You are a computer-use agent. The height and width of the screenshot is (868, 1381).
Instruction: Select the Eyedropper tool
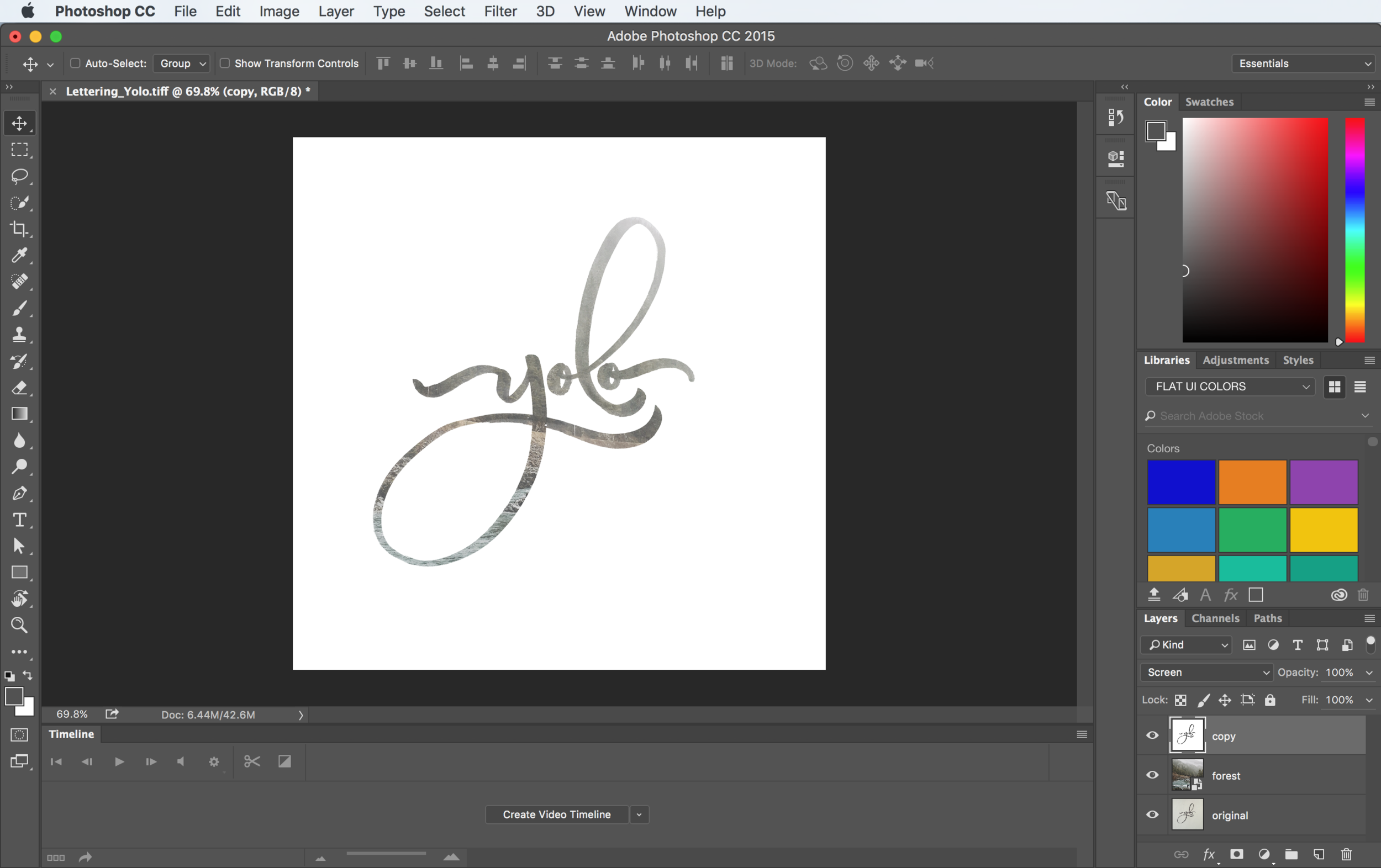tap(19, 255)
